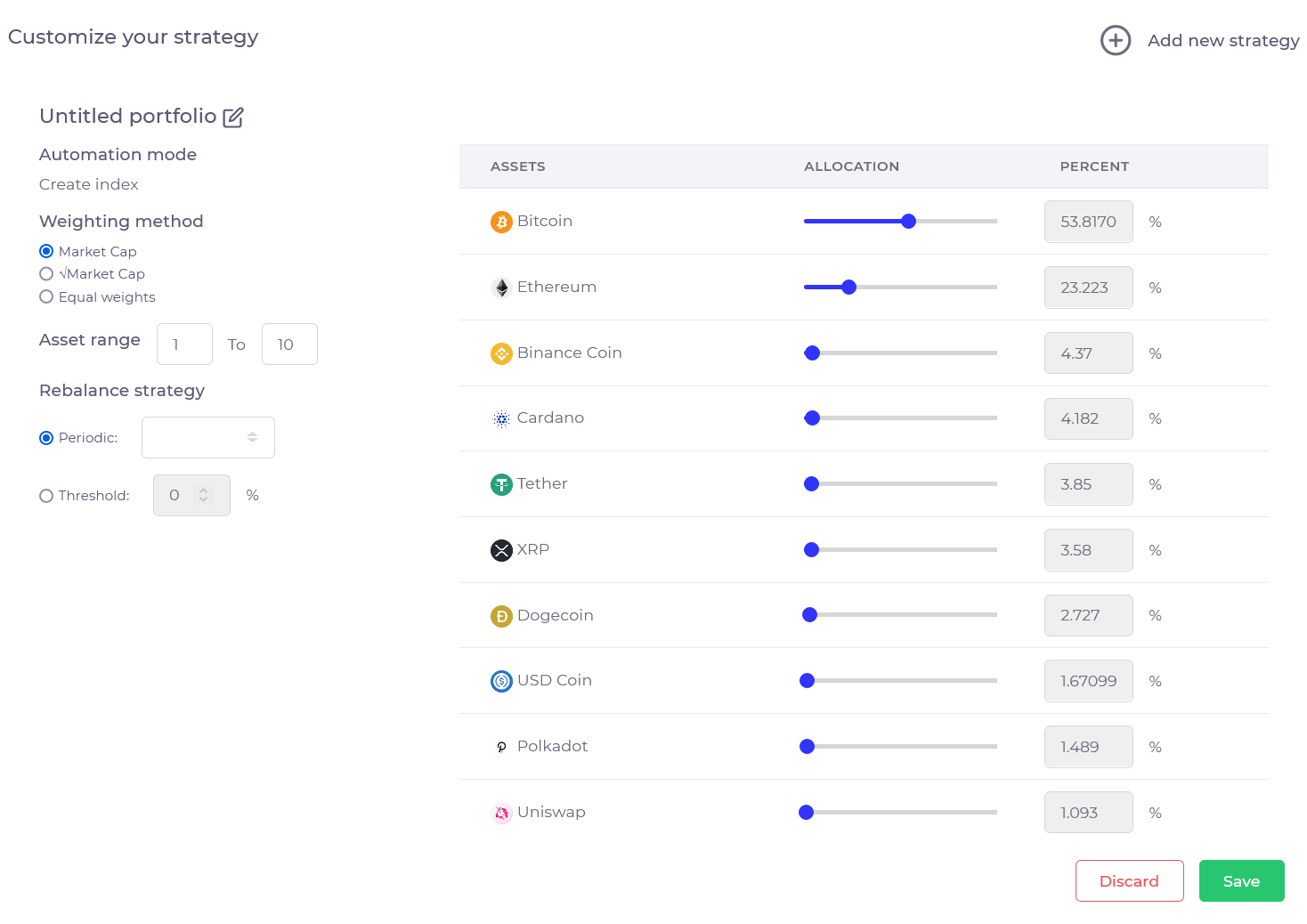Click the XRP coin icon

pyautogui.click(x=501, y=550)
